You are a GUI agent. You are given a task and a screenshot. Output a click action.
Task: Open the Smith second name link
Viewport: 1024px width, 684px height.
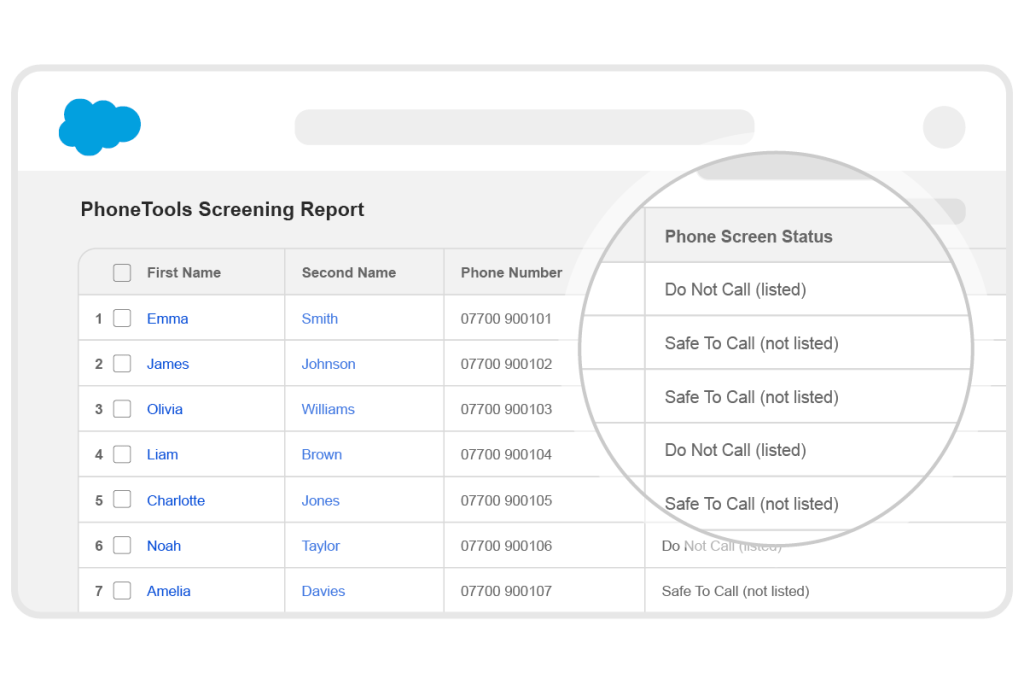pos(319,319)
